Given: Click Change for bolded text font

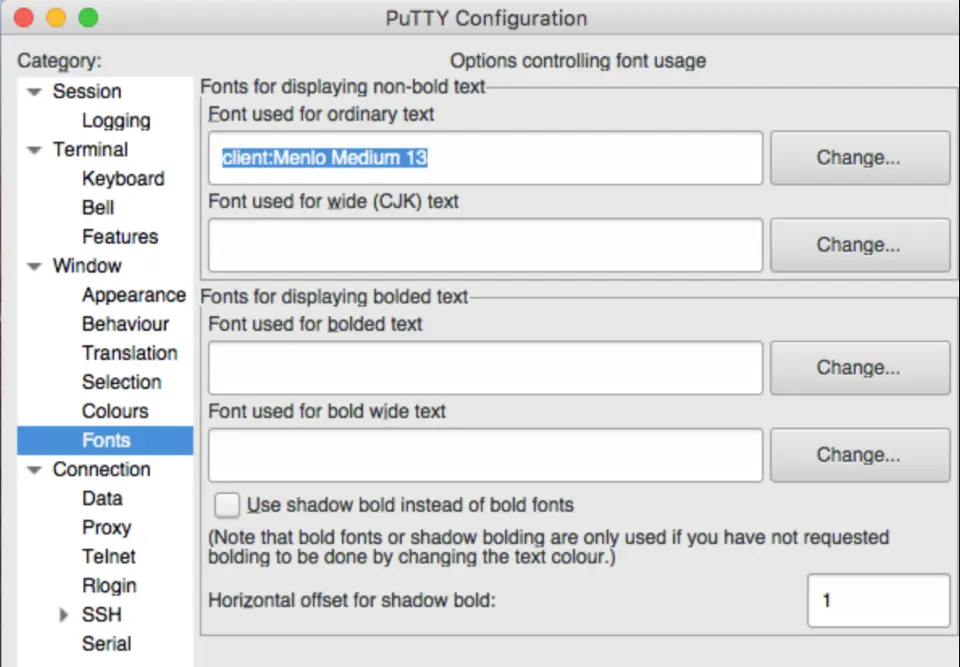Looking at the screenshot, I should (x=860, y=367).
